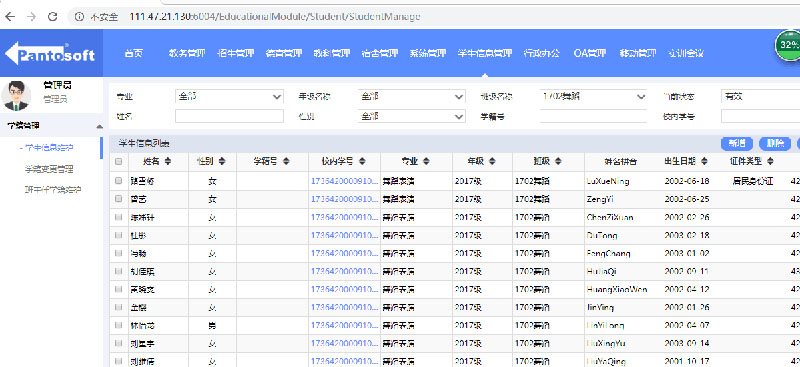The image size is (800, 367).
Task: Sort by the 出生日期 column arrows
Action: point(704,161)
